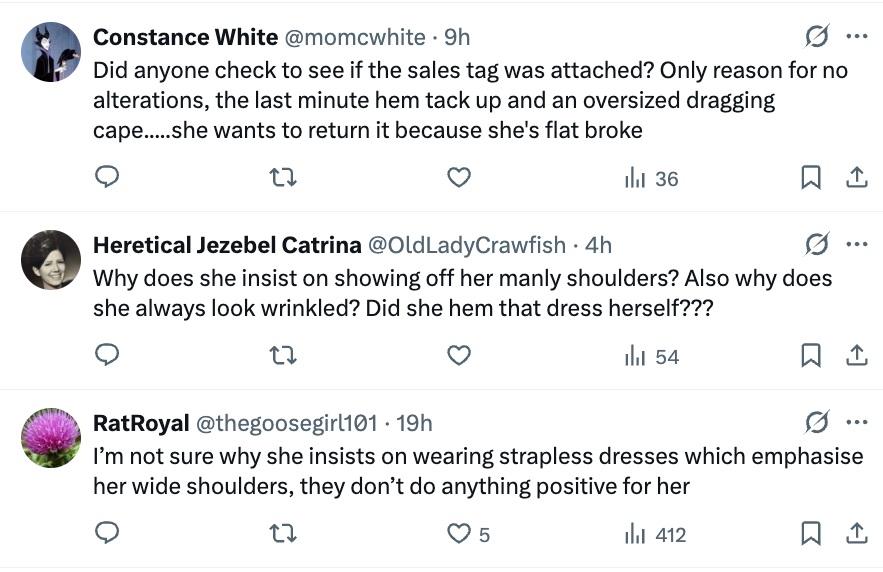
Task: View analytics showing 54 views
Action: pos(651,356)
